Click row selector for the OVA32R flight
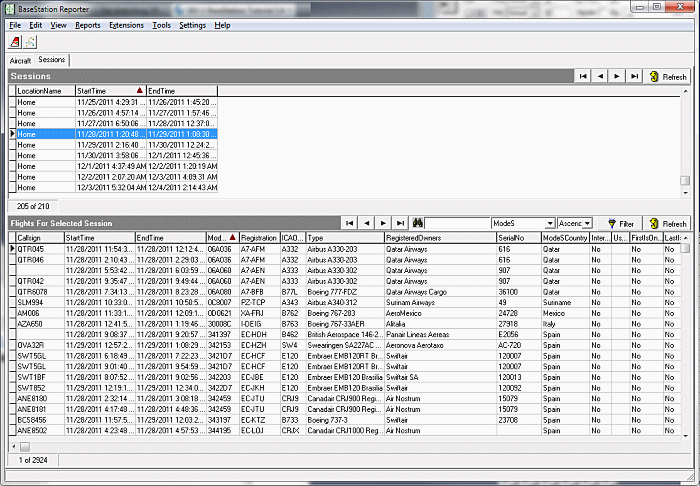The image size is (700, 486). pos(12,345)
